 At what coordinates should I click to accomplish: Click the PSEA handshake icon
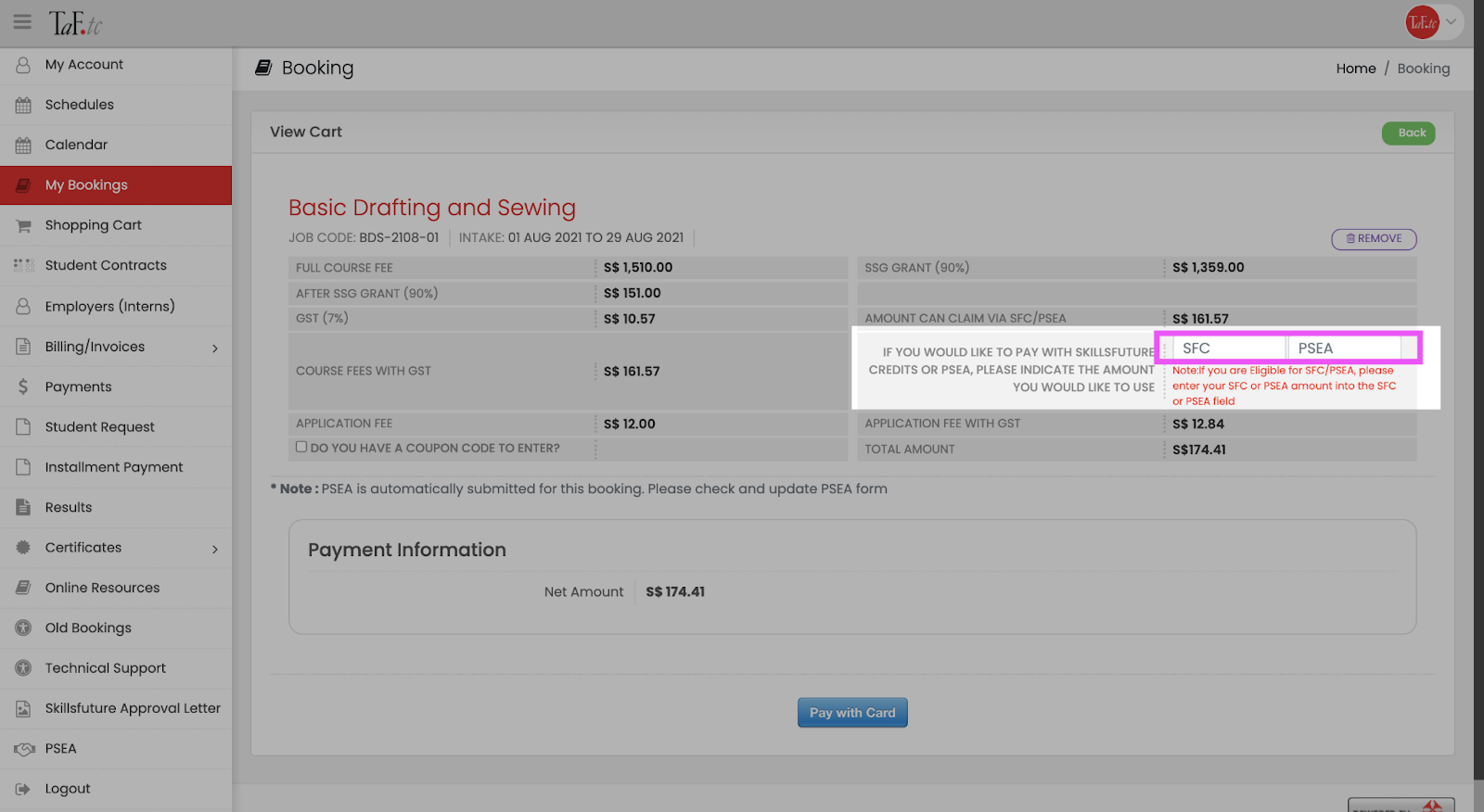click(23, 748)
